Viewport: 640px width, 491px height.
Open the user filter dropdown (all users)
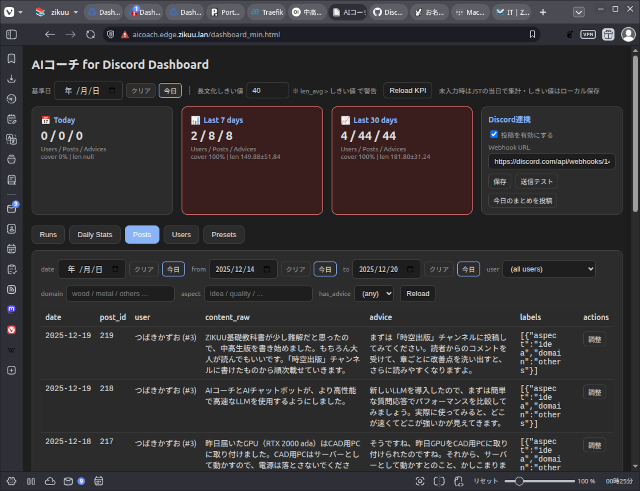(547, 269)
